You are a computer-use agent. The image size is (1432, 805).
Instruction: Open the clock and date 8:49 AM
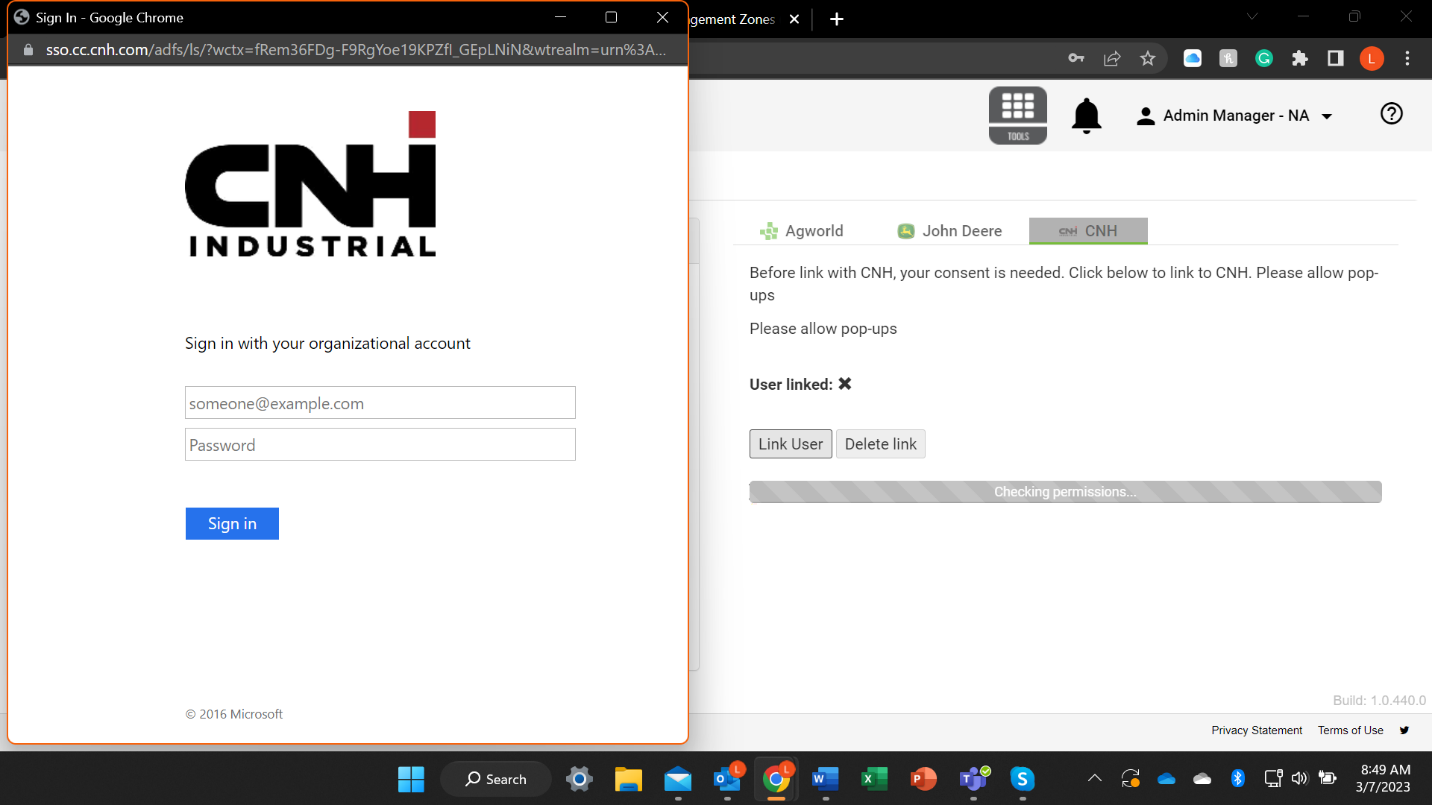1385,778
